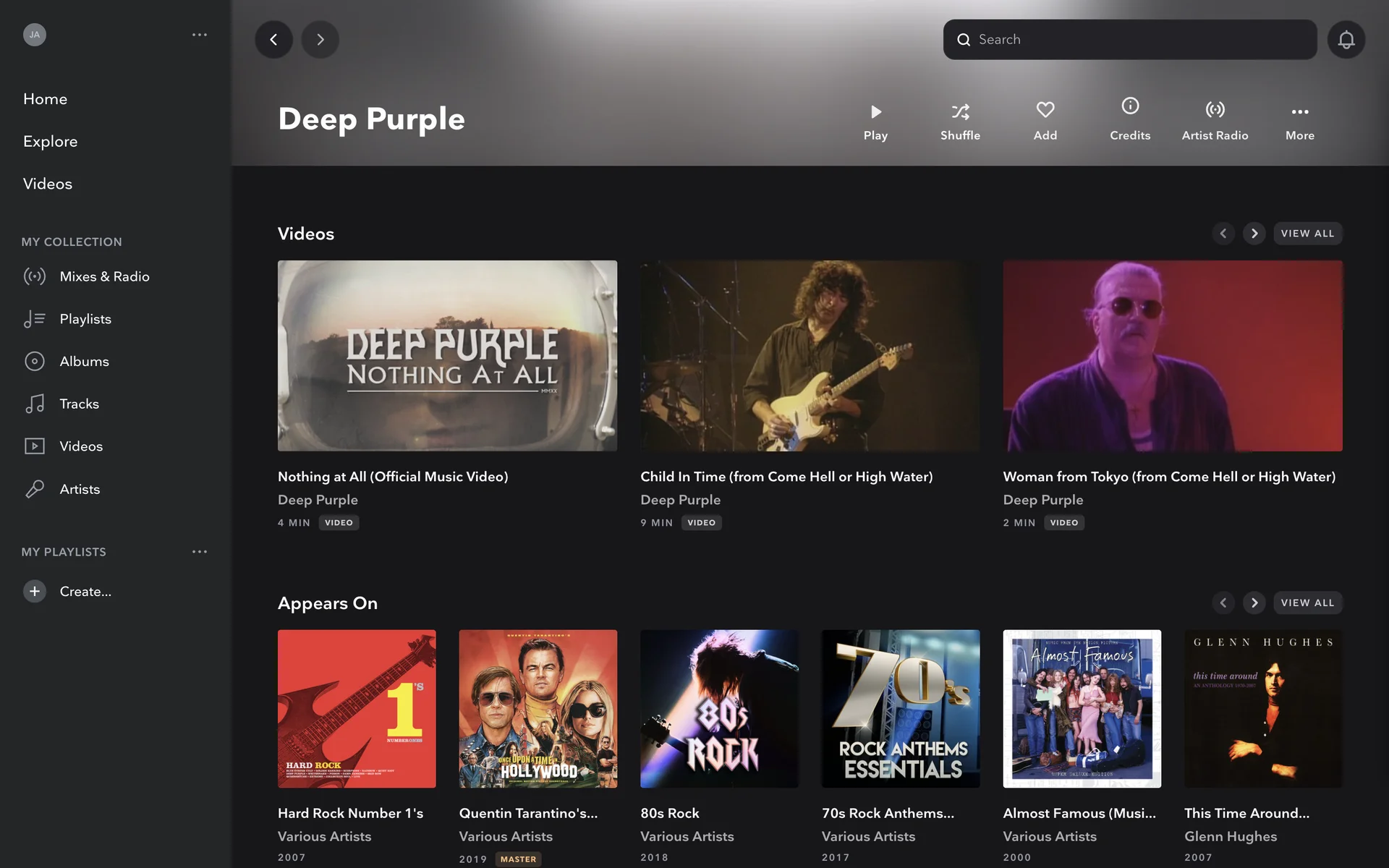
Task: Click View All for Videos section
Action: coord(1307,234)
